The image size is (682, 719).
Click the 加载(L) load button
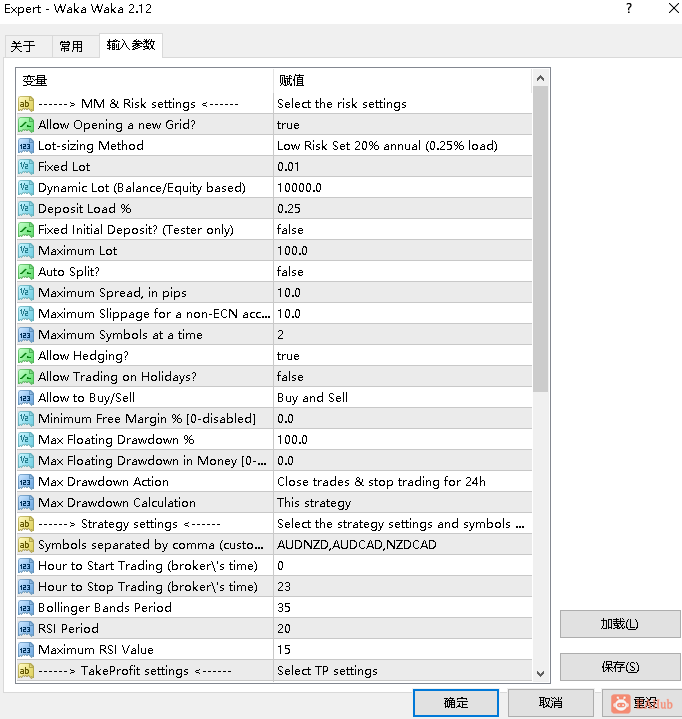pos(620,624)
